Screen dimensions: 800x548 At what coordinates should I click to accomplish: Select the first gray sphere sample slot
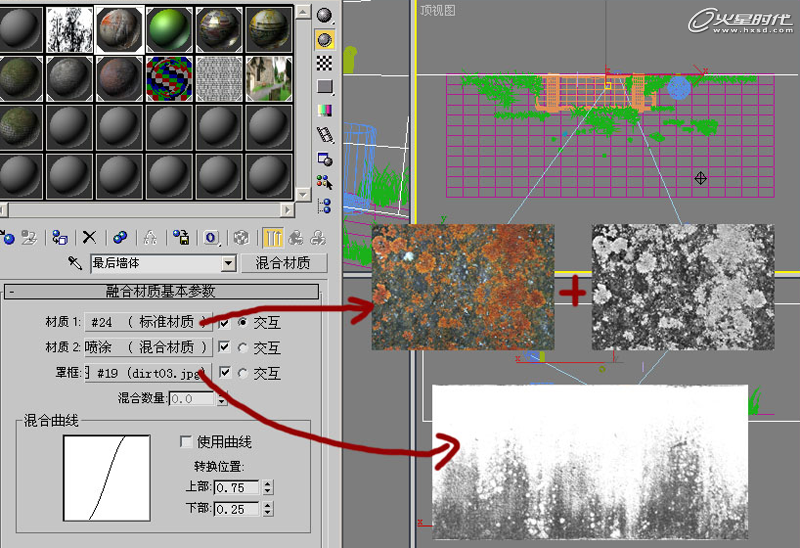pyautogui.click(x=20, y=30)
